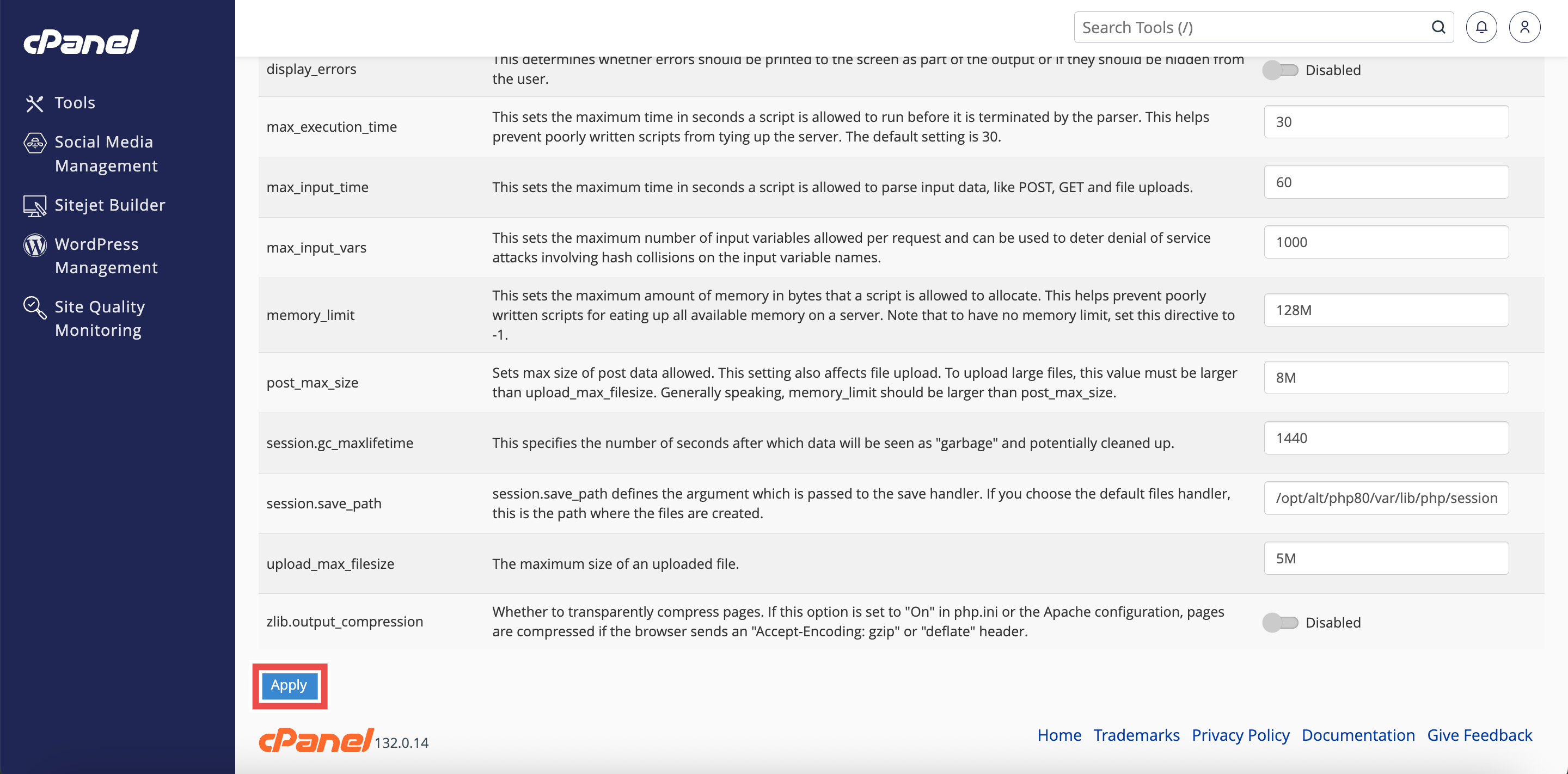Open the user account profile icon
This screenshot has width=1568, height=774.
pyautogui.click(x=1524, y=27)
